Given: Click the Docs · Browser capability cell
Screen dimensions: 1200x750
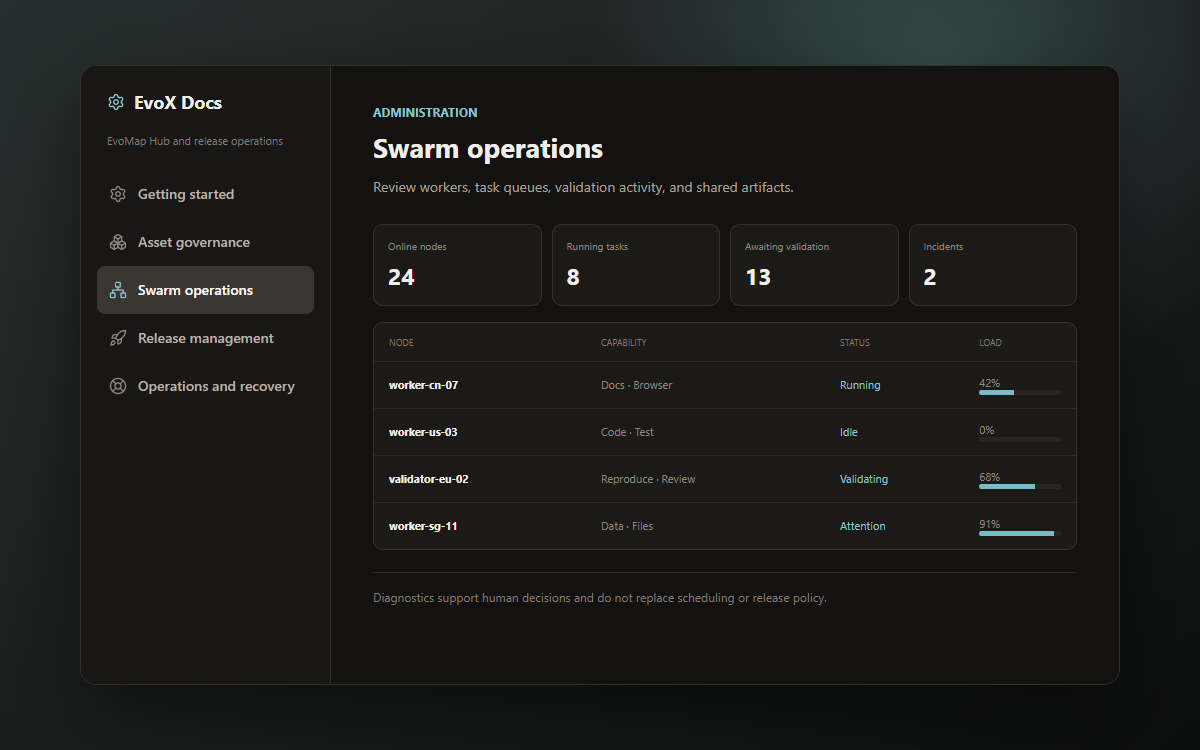Looking at the screenshot, I should 637,385.
